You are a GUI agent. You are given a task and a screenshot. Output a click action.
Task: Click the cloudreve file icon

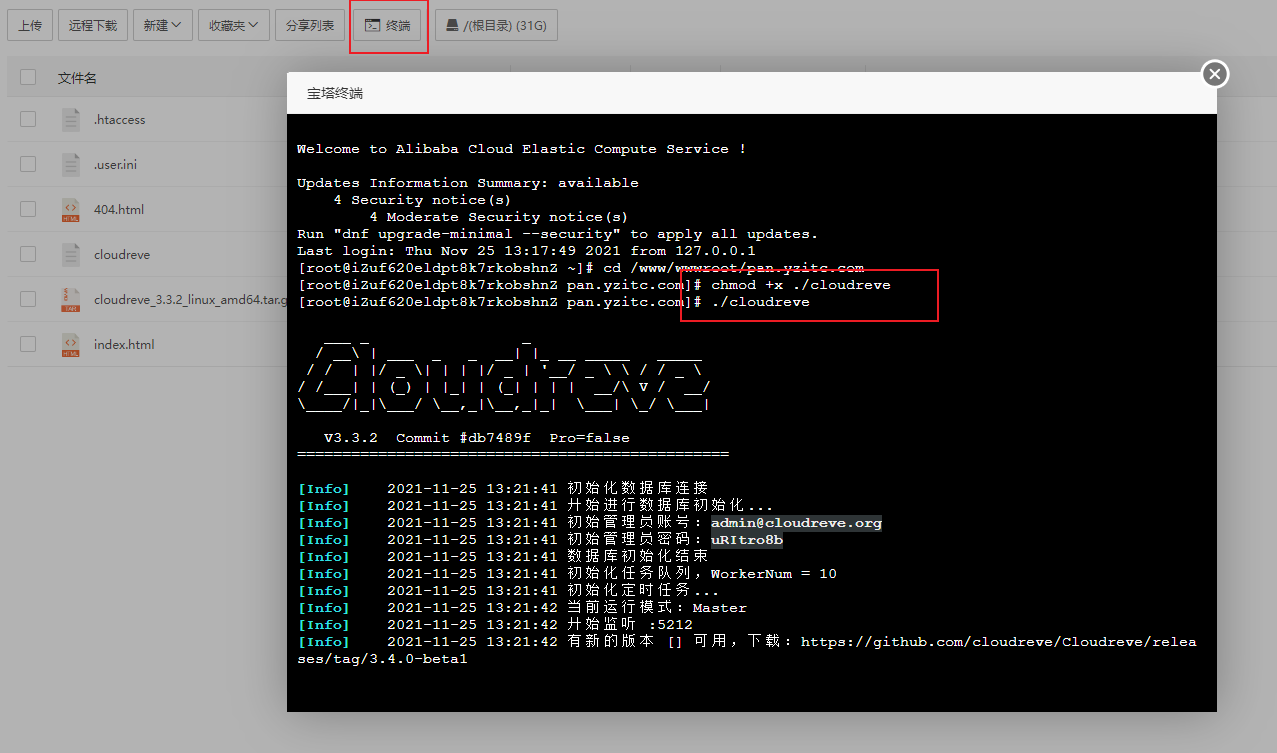click(70, 255)
